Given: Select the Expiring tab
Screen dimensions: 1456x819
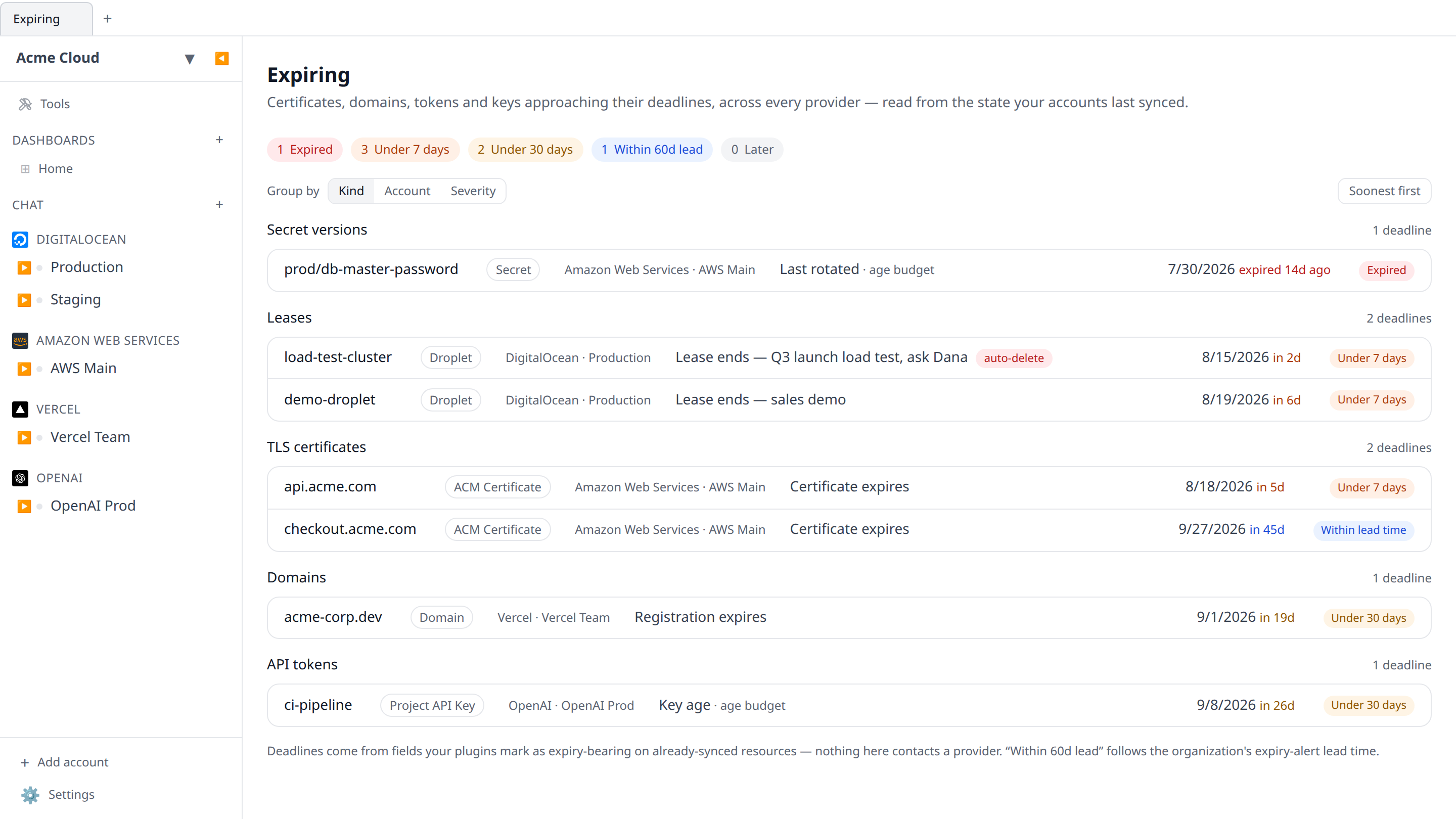Looking at the screenshot, I should [x=47, y=19].
